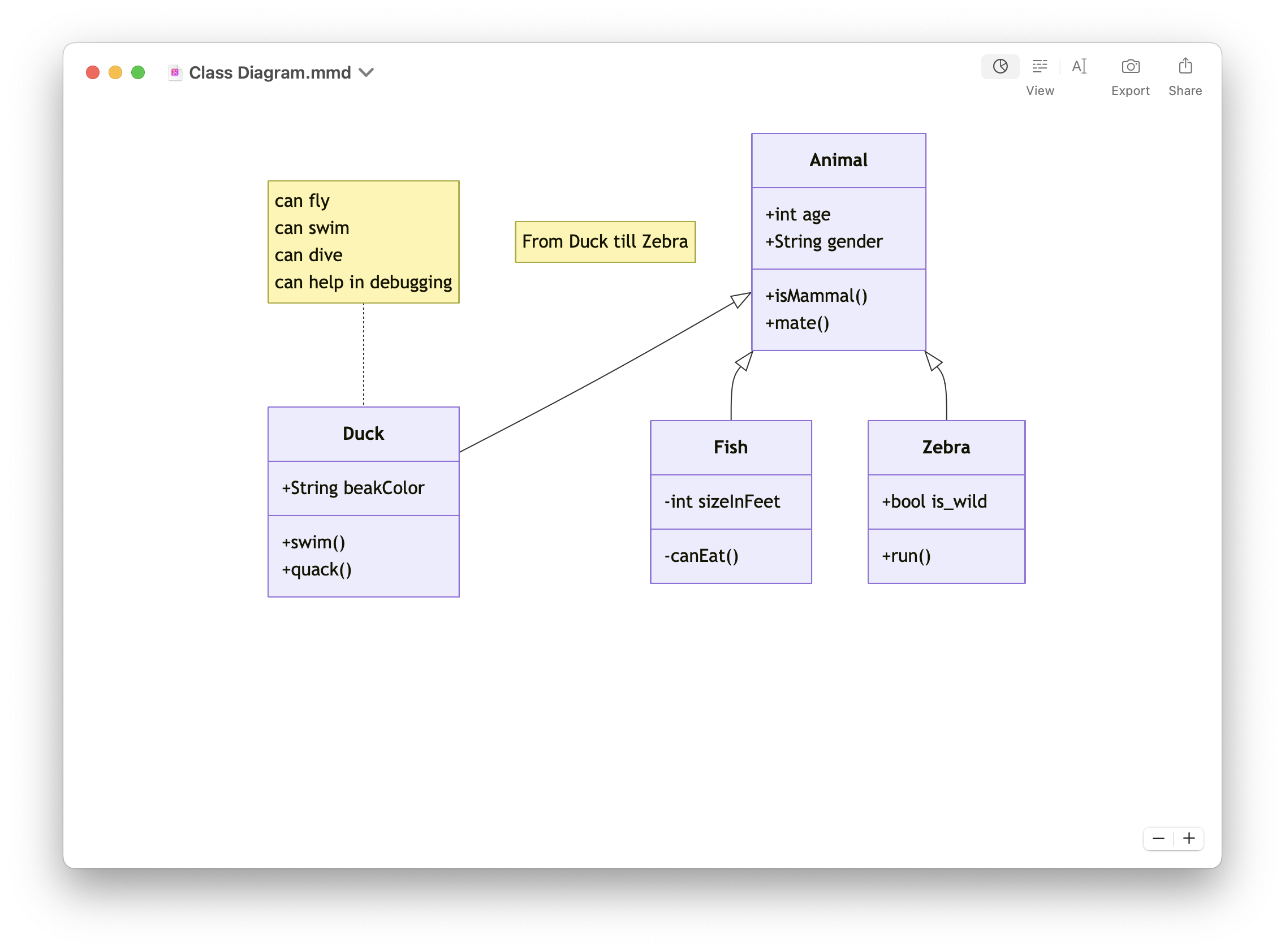Screen dimensions: 1285x952
Task: Zoom out with the minus button
Action: tap(1158, 838)
